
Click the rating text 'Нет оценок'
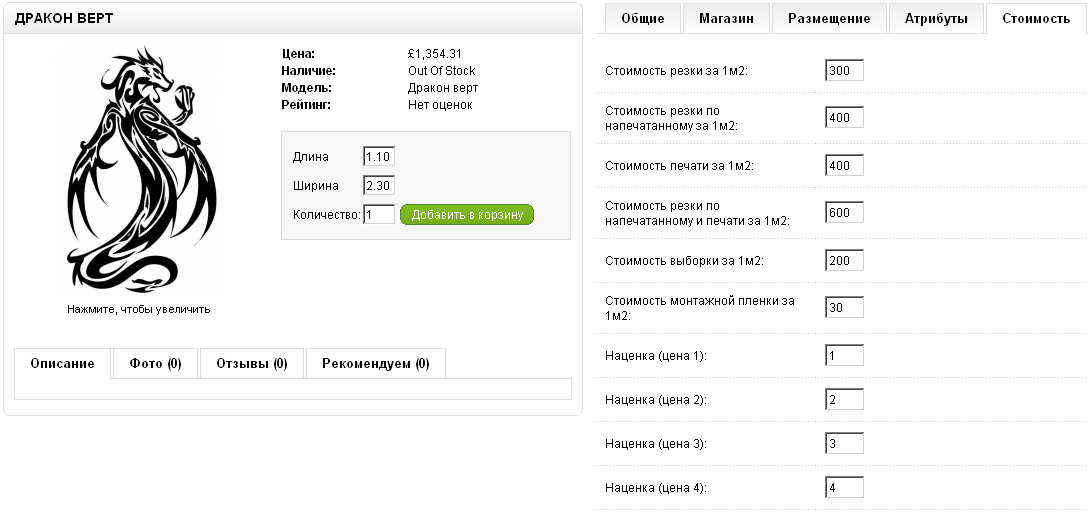point(440,105)
